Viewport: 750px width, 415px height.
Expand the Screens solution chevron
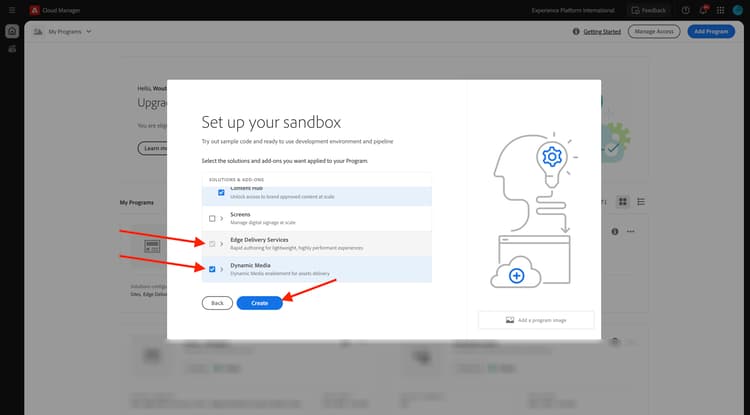[221, 218]
